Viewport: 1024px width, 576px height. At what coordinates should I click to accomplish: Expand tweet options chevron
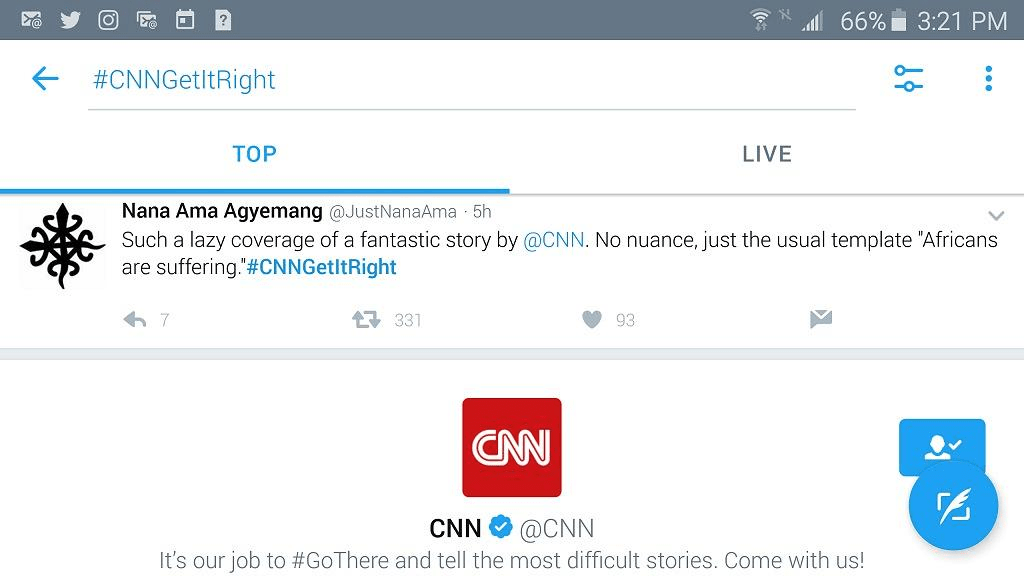click(996, 216)
